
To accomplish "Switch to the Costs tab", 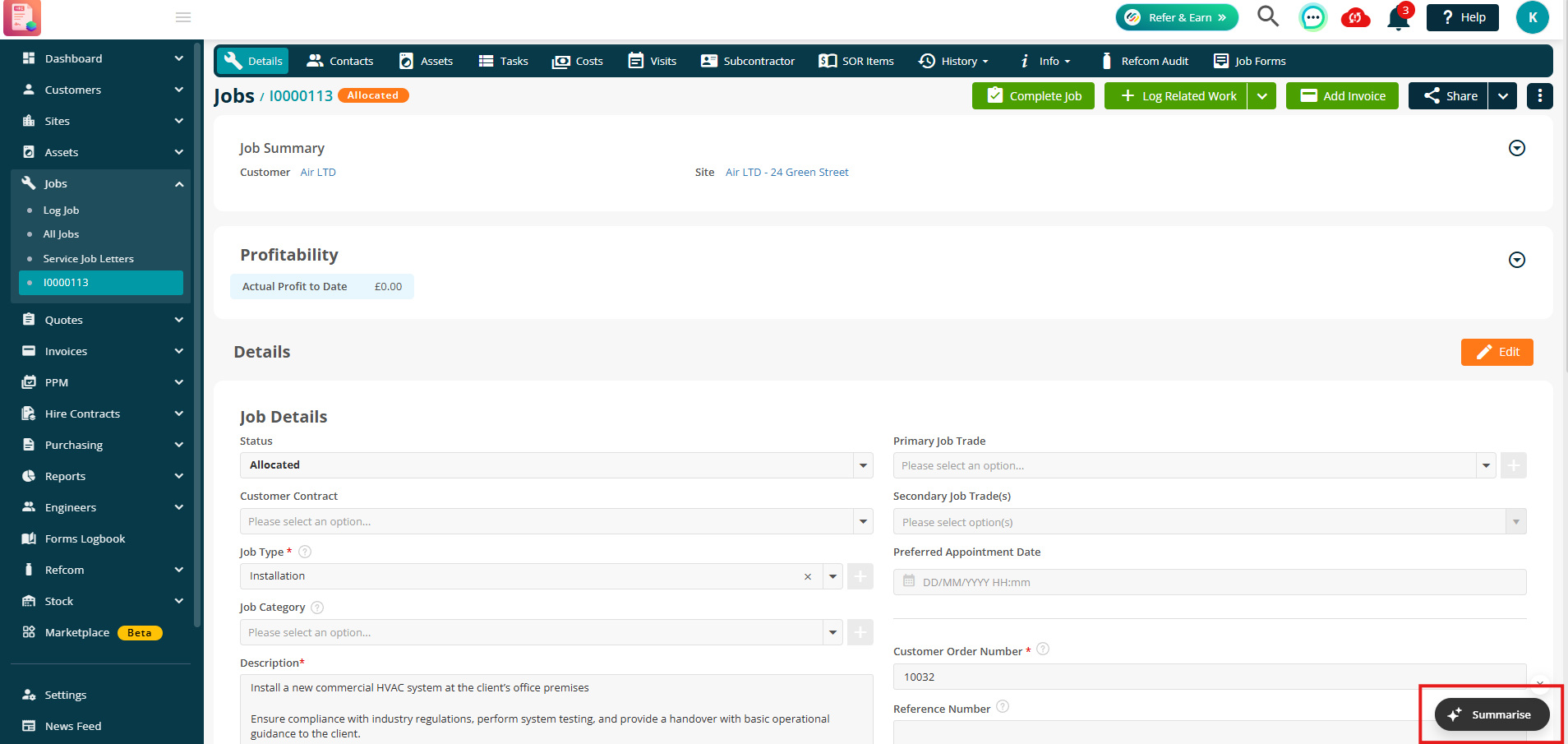I will (578, 61).
